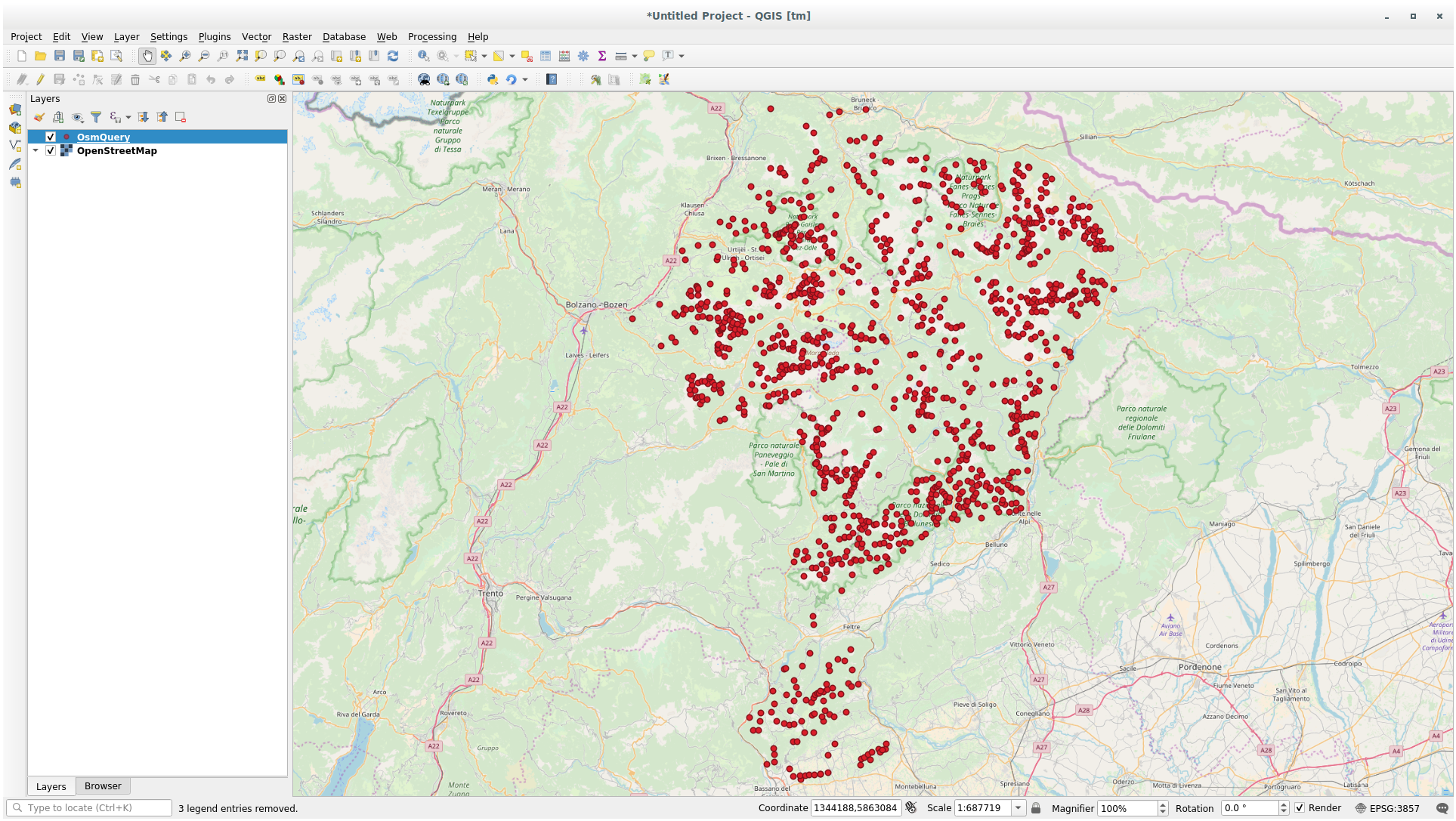Toggle the OsmQuery layer visibility checkbox
The image size is (1456, 821).
51,137
